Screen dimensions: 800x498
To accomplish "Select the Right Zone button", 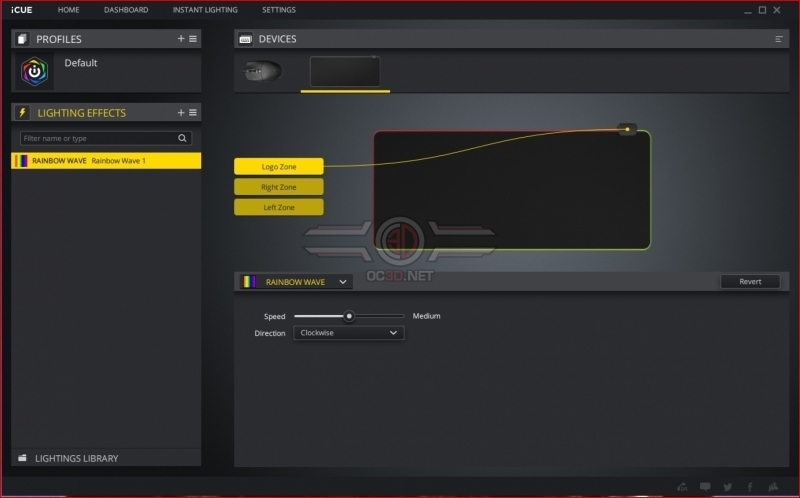I will 279,187.
